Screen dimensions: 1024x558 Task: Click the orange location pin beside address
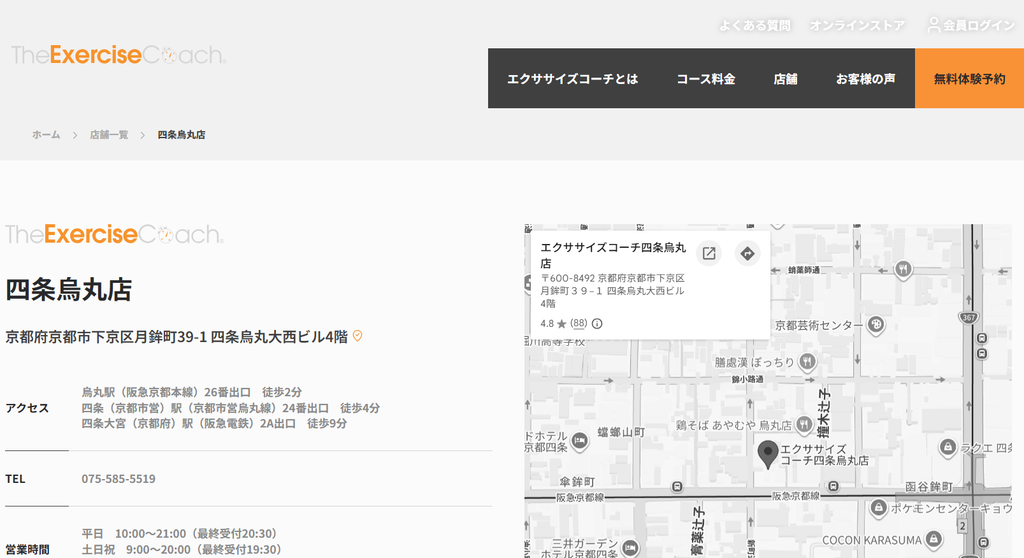click(357, 336)
